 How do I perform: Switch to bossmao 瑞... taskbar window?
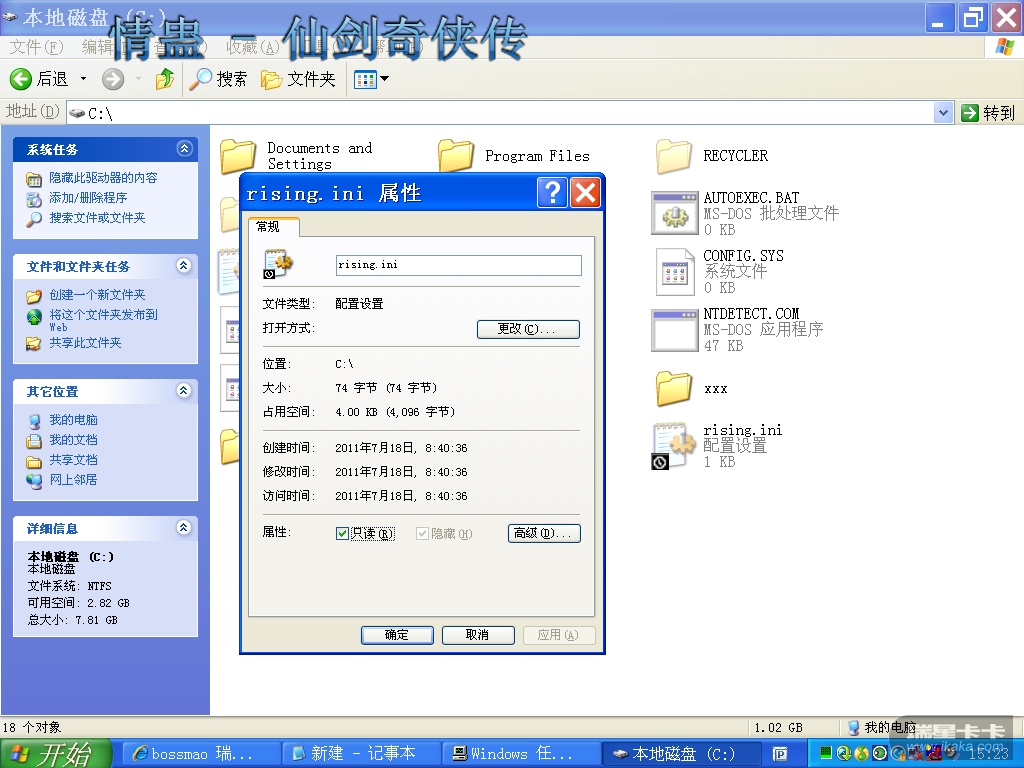[x=202, y=754]
